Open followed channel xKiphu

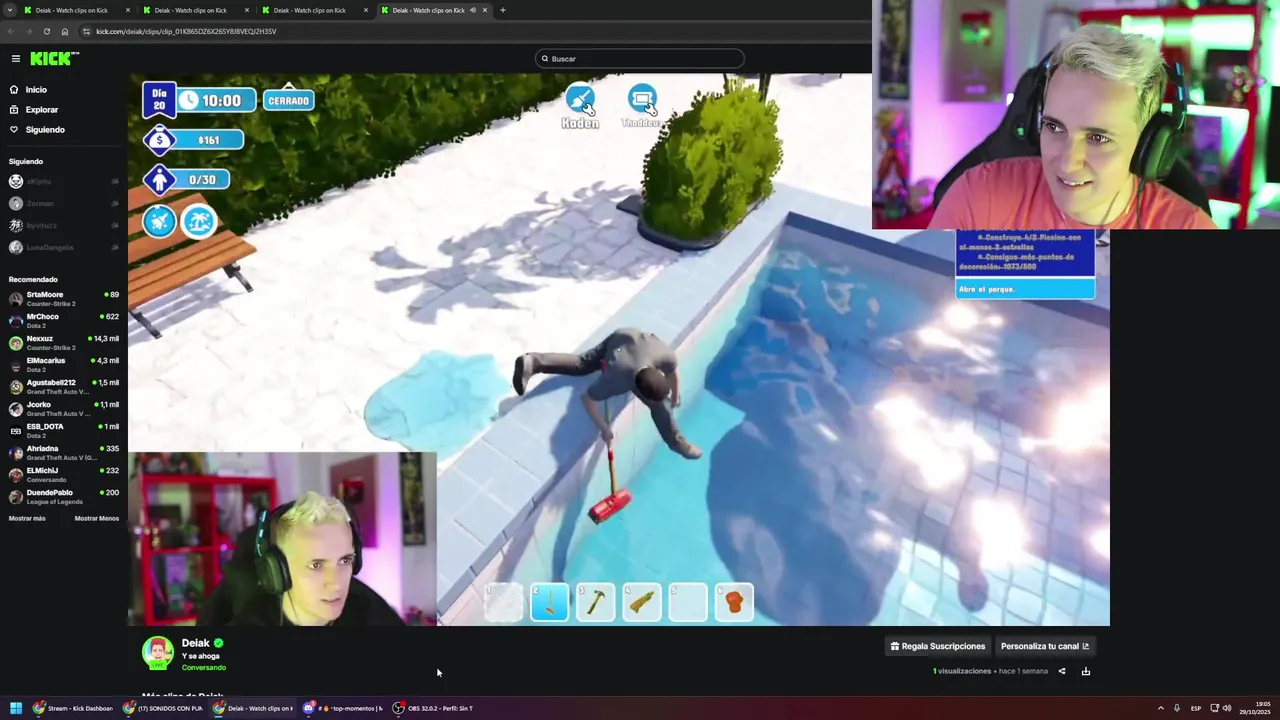[64, 181]
